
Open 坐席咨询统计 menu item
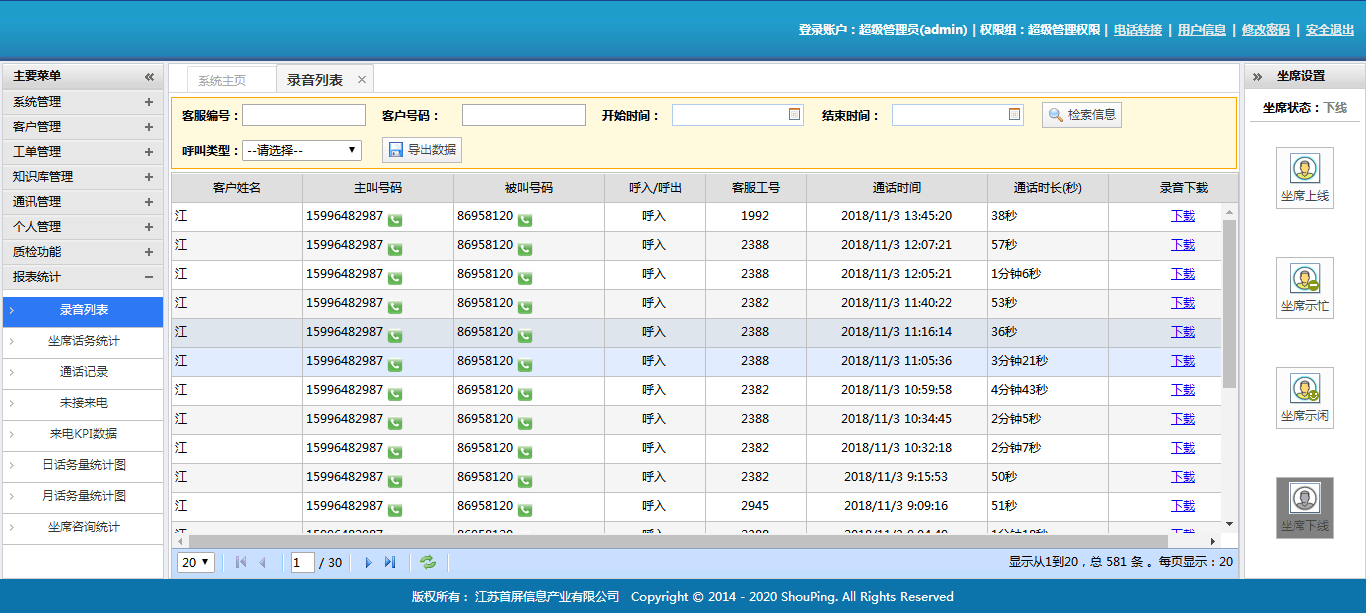click(83, 527)
